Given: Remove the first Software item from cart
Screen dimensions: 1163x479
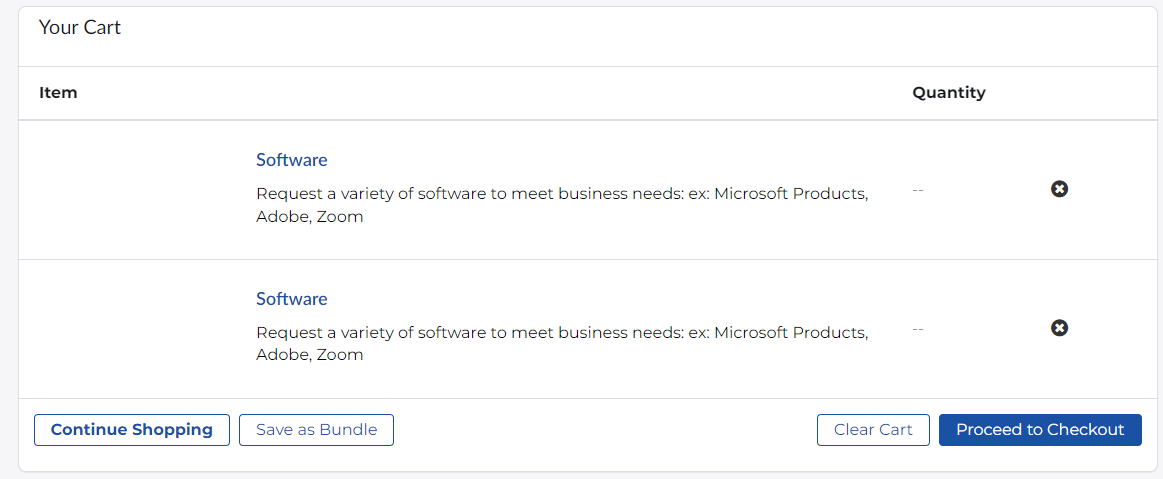Looking at the screenshot, I should tap(1059, 189).
